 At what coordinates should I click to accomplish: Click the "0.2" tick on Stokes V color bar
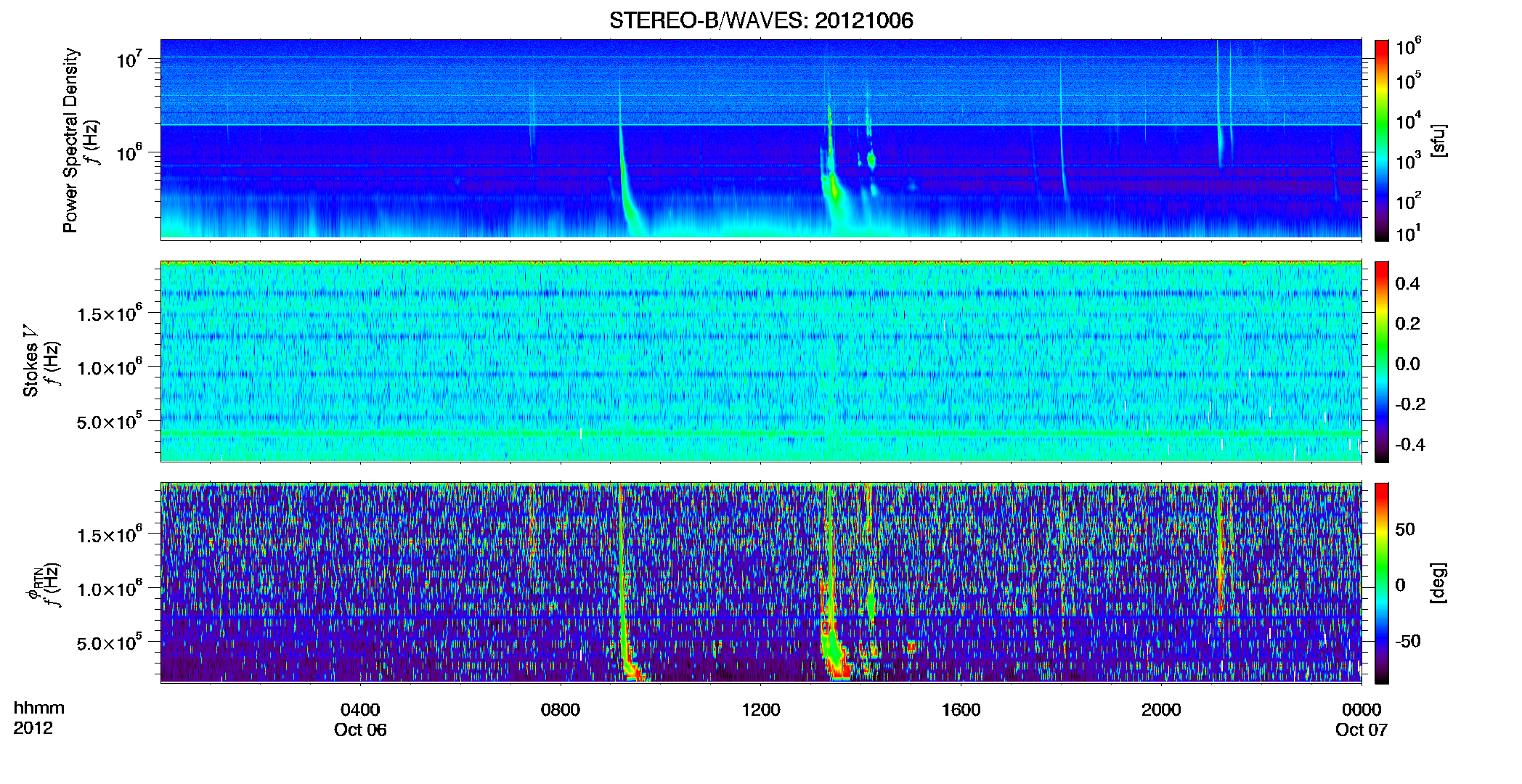point(1407,324)
